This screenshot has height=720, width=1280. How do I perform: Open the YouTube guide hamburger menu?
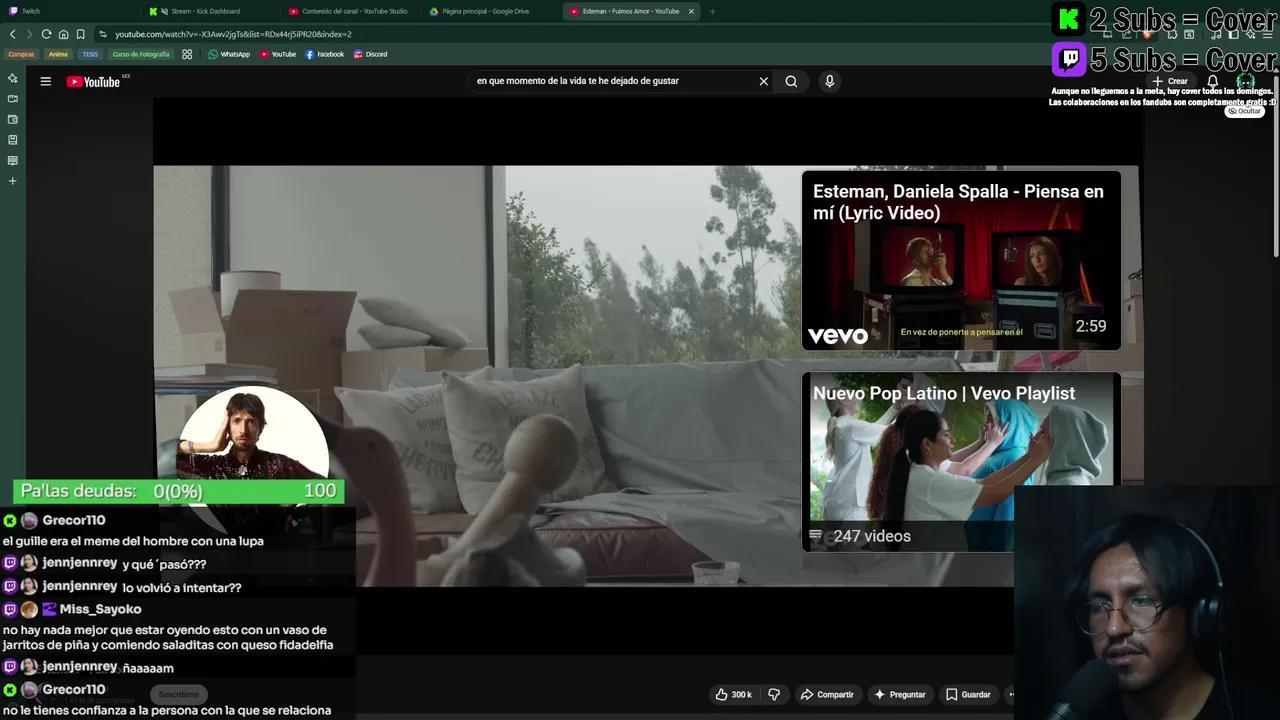(x=45, y=81)
